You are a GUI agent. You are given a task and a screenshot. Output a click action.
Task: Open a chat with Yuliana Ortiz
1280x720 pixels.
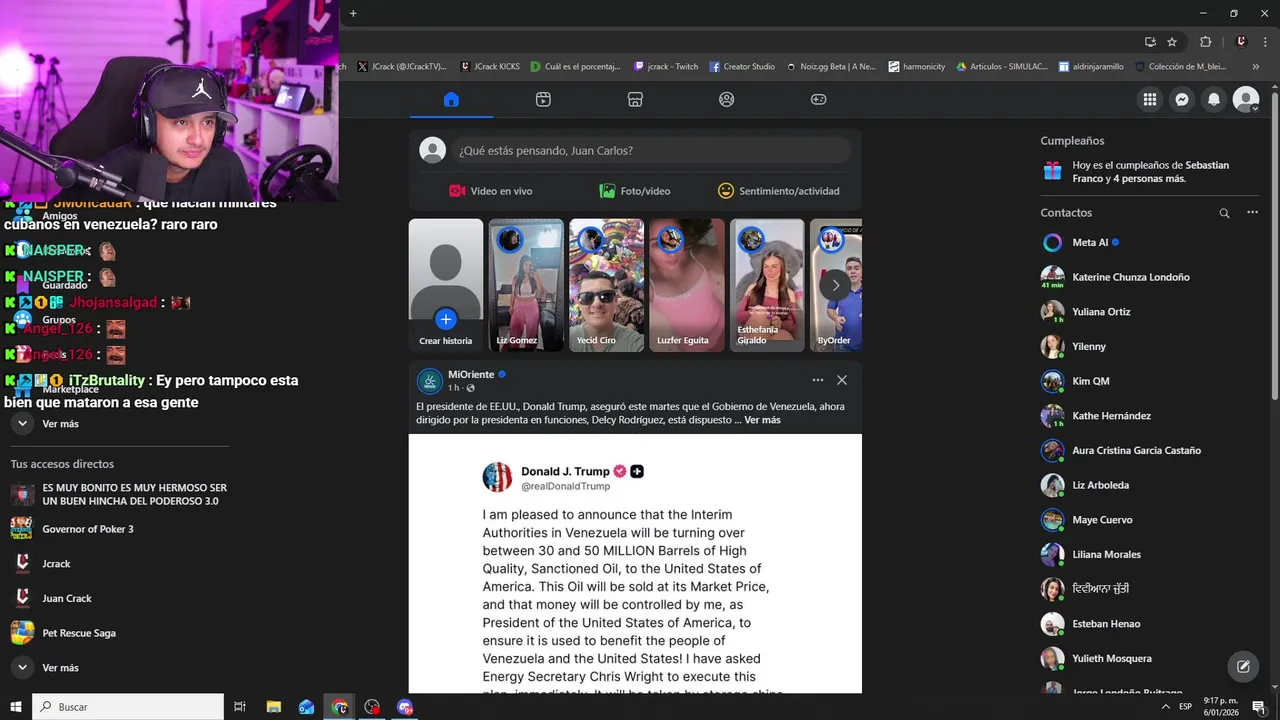[1148, 312]
